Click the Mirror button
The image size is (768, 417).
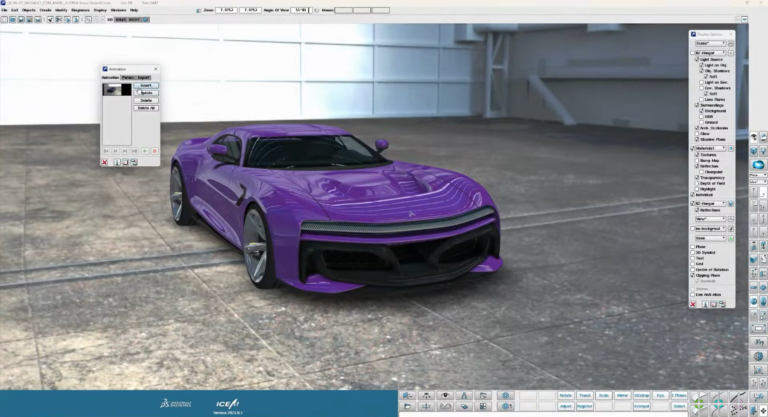(x=622, y=395)
